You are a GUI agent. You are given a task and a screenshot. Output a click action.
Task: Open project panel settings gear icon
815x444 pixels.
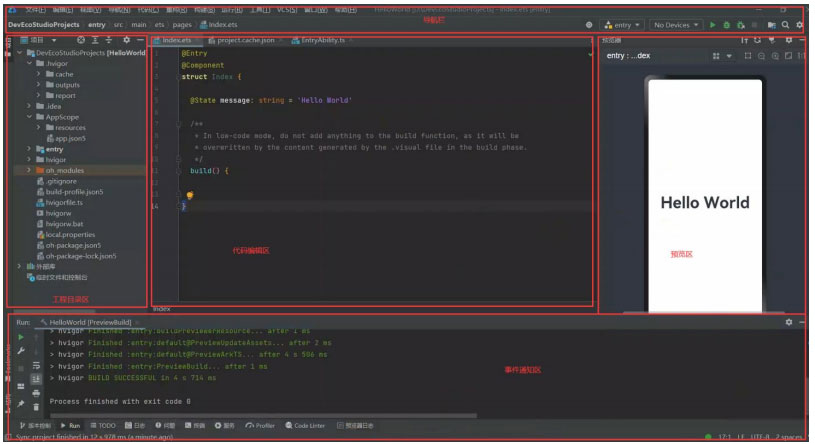126,40
